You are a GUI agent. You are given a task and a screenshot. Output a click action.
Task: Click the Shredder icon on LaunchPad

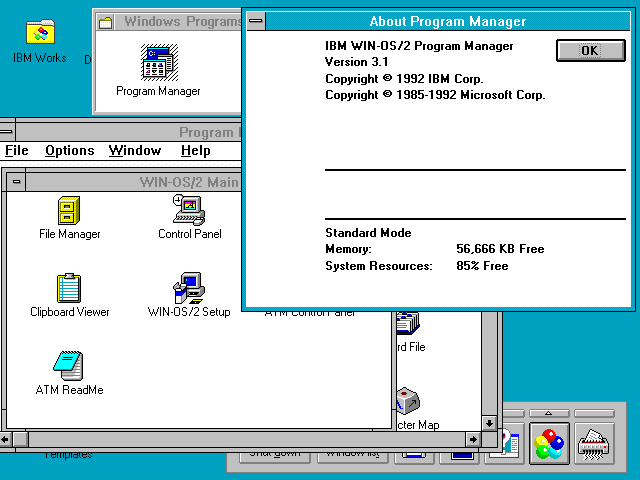click(594, 444)
